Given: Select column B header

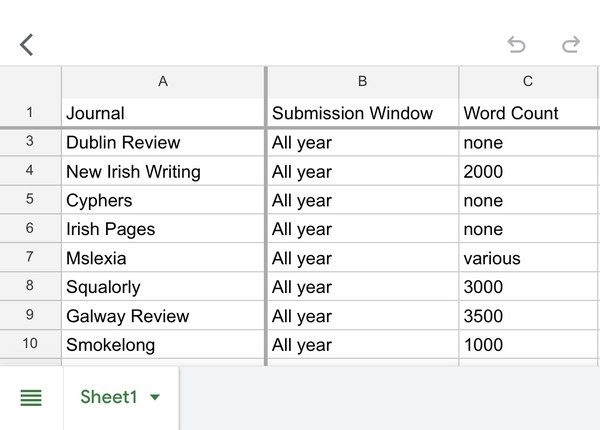Looking at the screenshot, I should coord(363,82).
